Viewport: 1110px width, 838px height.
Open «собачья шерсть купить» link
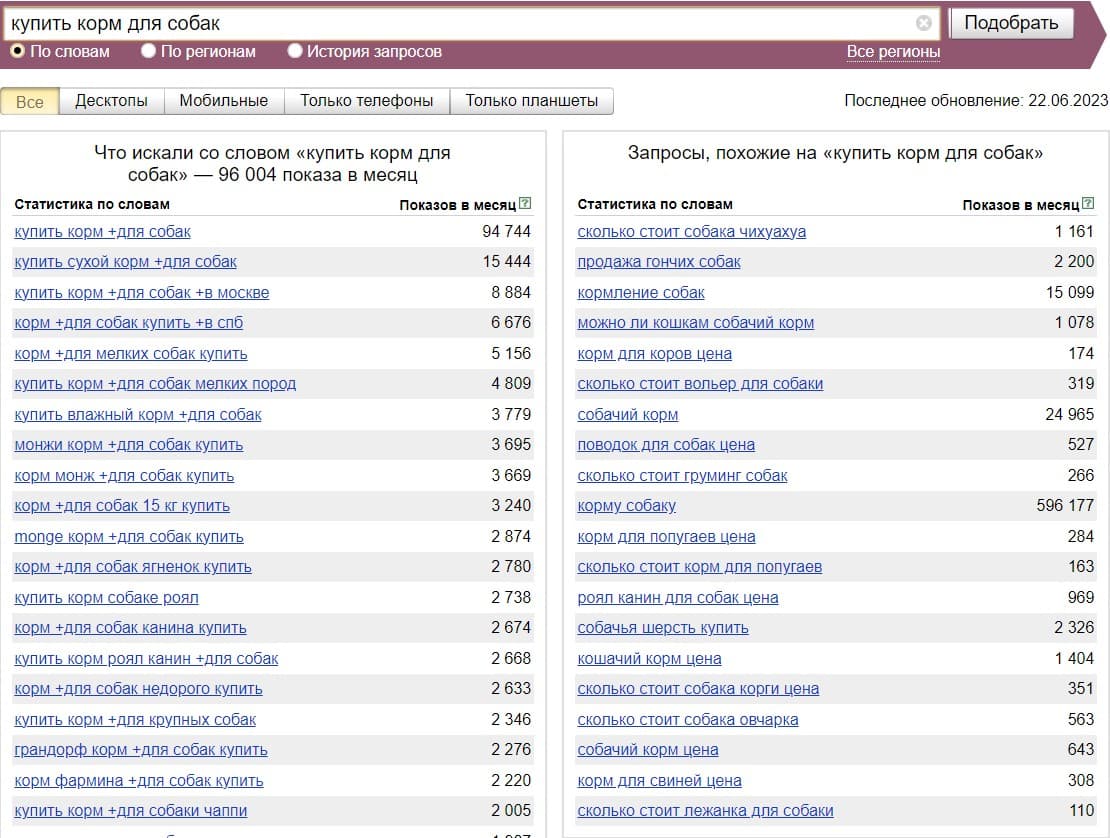point(663,628)
